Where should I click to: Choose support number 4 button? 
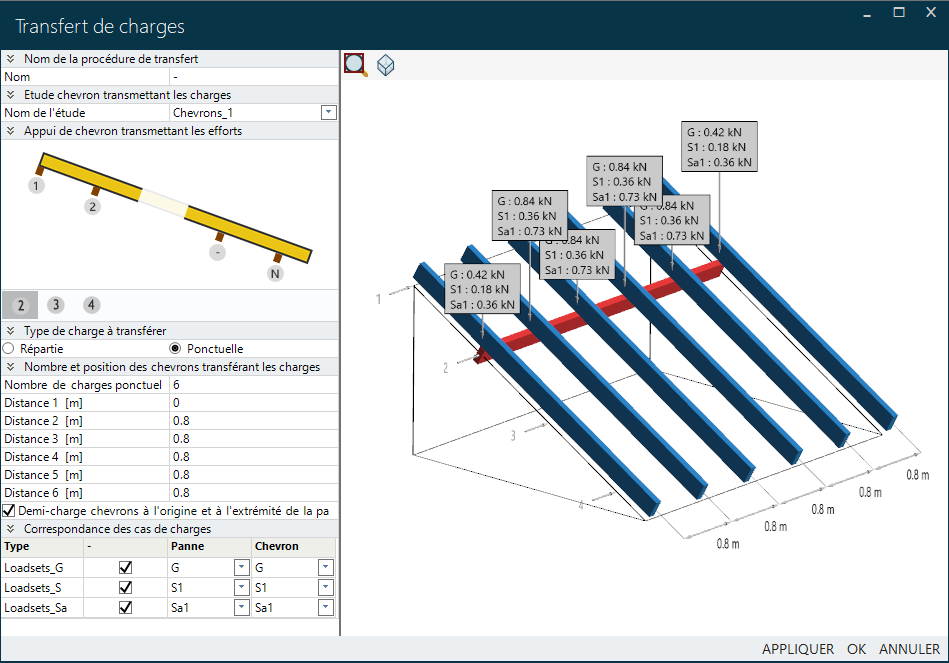[x=91, y=305]
